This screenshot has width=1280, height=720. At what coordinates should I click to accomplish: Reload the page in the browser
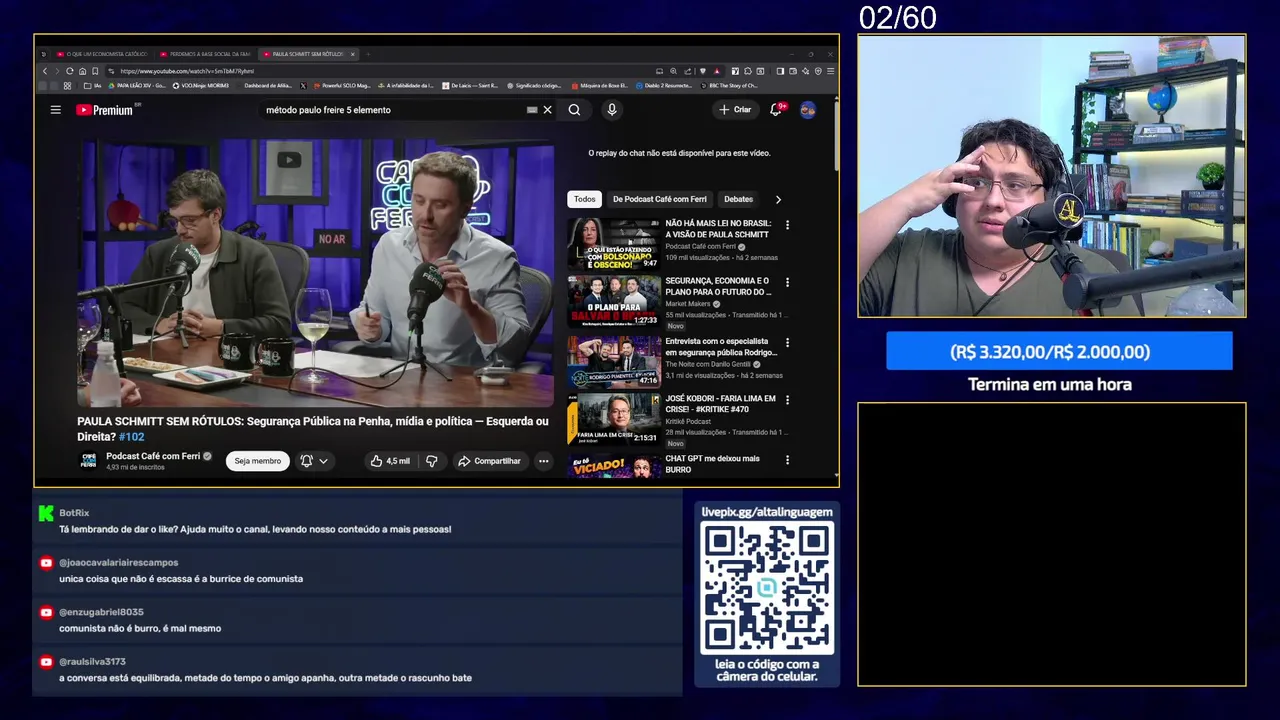69,71
